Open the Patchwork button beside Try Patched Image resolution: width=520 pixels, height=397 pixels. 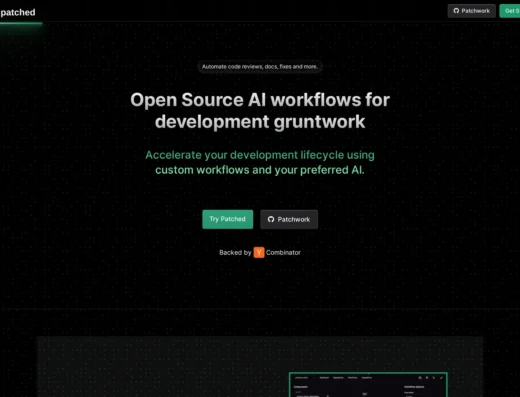coord(289,219)
